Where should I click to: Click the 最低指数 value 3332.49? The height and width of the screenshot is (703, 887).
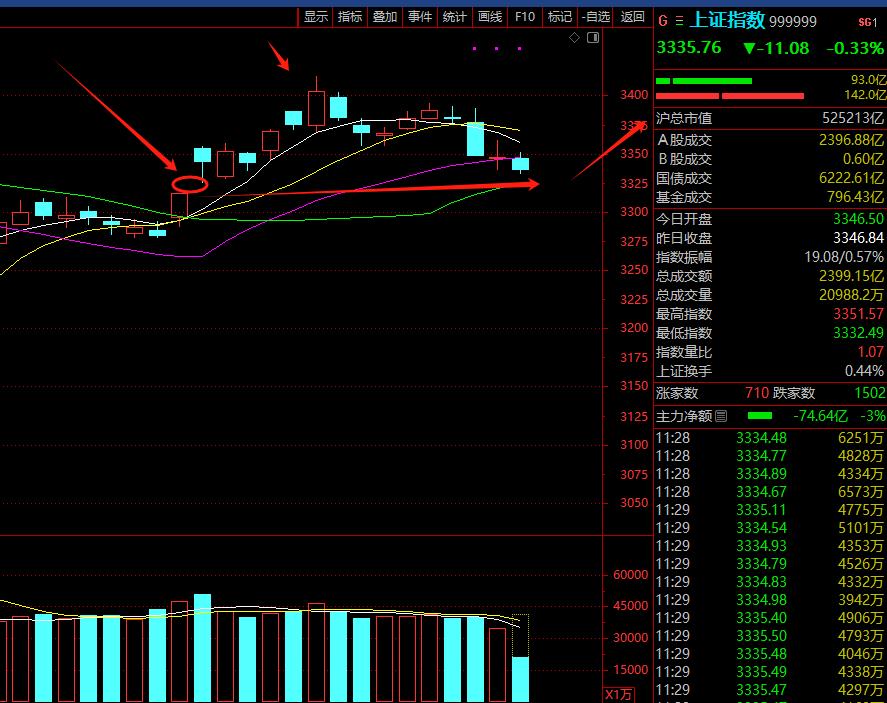tap(858, 333)
